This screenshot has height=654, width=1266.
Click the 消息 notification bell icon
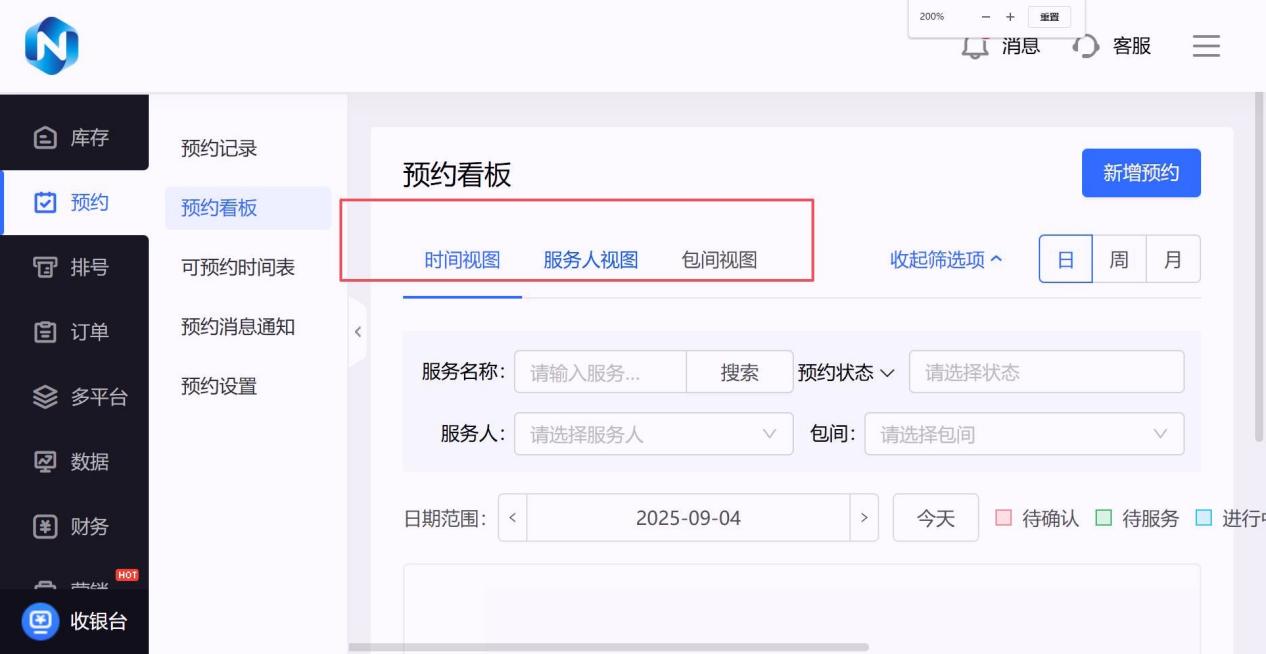click(x=975, y=46)
